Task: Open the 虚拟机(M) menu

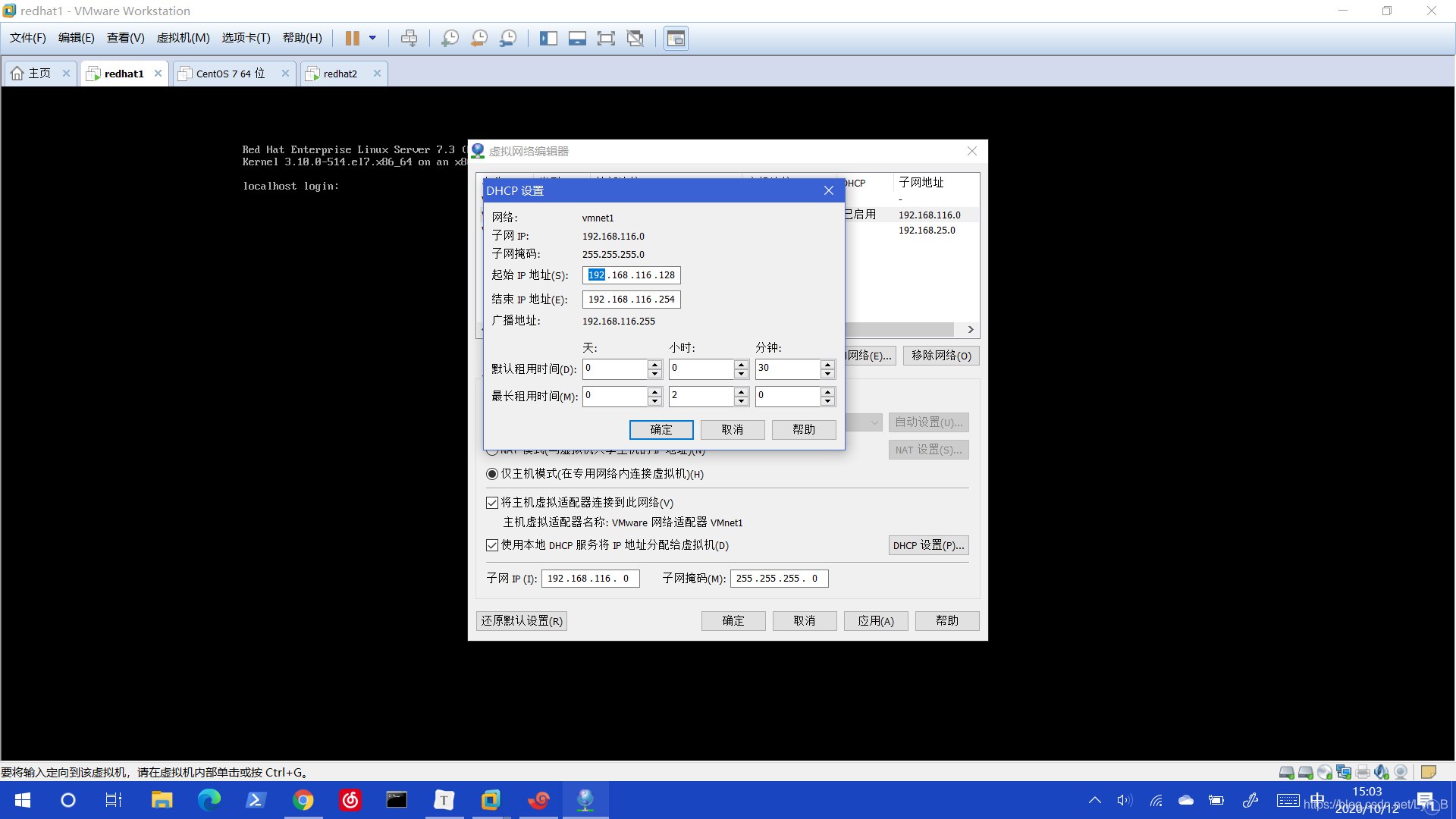Action: [183, 37]
